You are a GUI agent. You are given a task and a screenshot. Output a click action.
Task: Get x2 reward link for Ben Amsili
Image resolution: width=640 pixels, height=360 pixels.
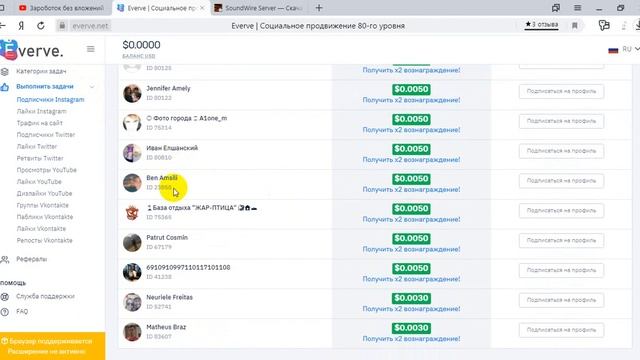point(411,189)
